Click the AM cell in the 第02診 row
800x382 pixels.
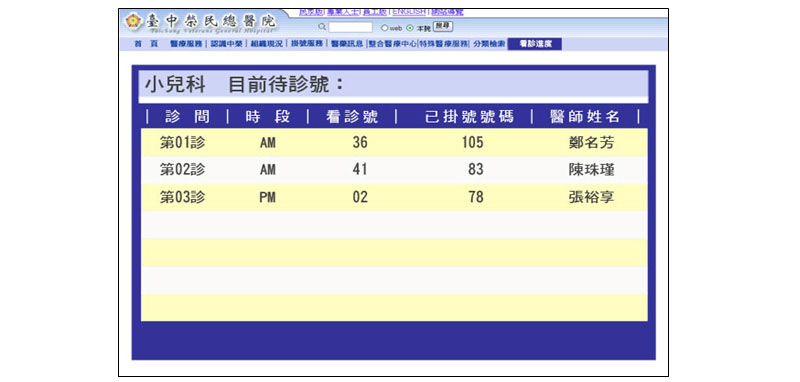[x=268, y=170]
